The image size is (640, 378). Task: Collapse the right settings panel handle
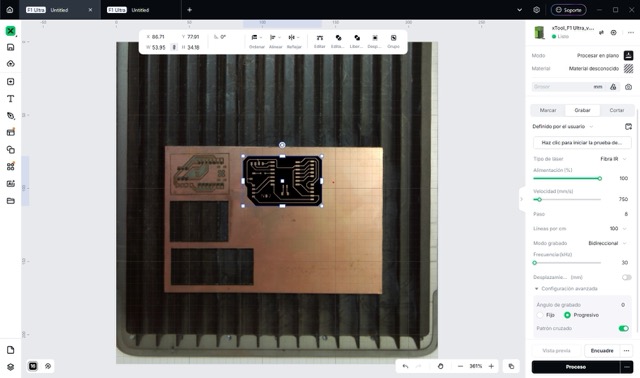521,199
